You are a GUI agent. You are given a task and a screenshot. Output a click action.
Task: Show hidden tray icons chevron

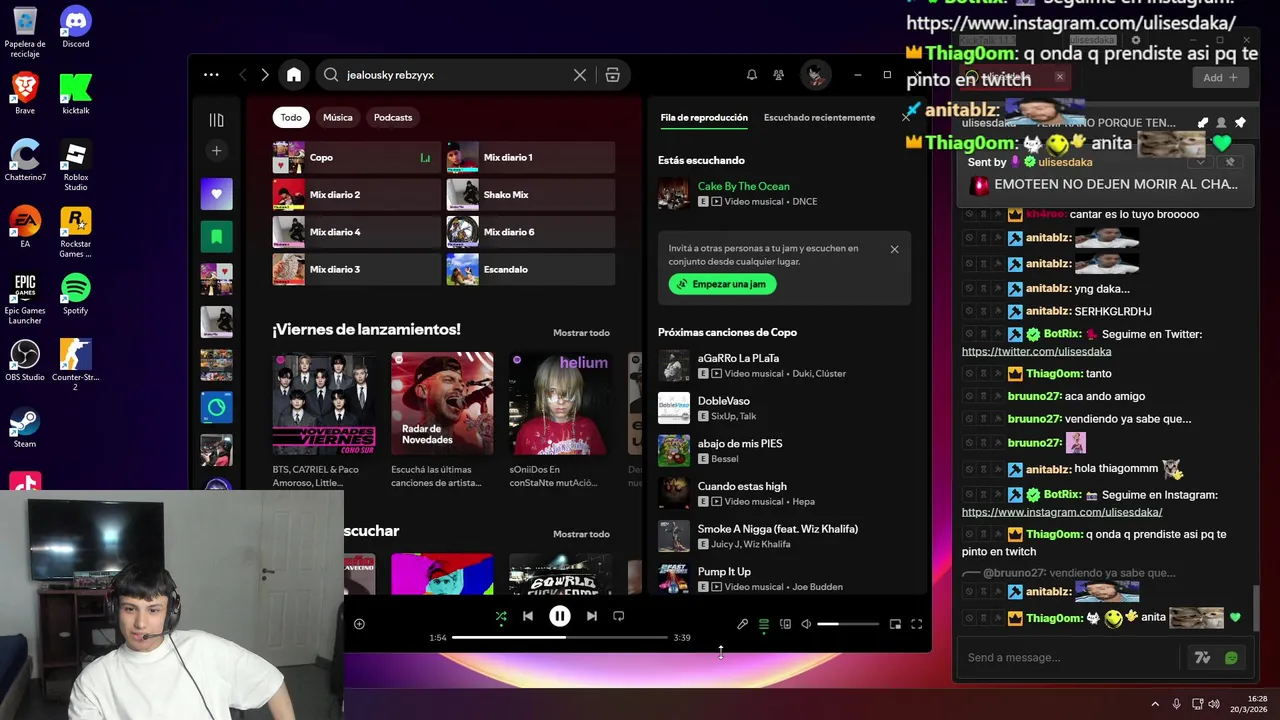click(1155, 704)
